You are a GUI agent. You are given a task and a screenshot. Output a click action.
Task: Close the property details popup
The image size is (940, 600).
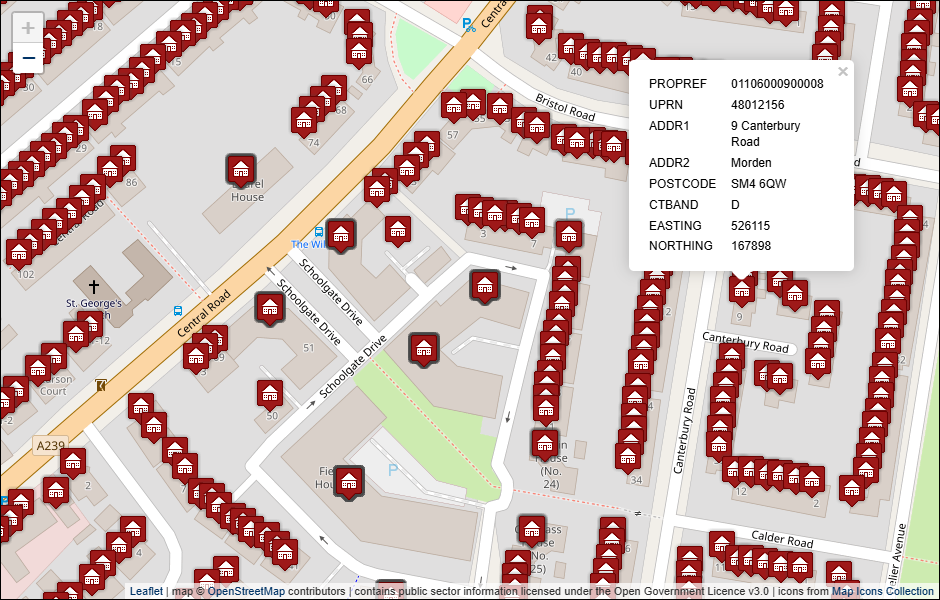point(843,72)
